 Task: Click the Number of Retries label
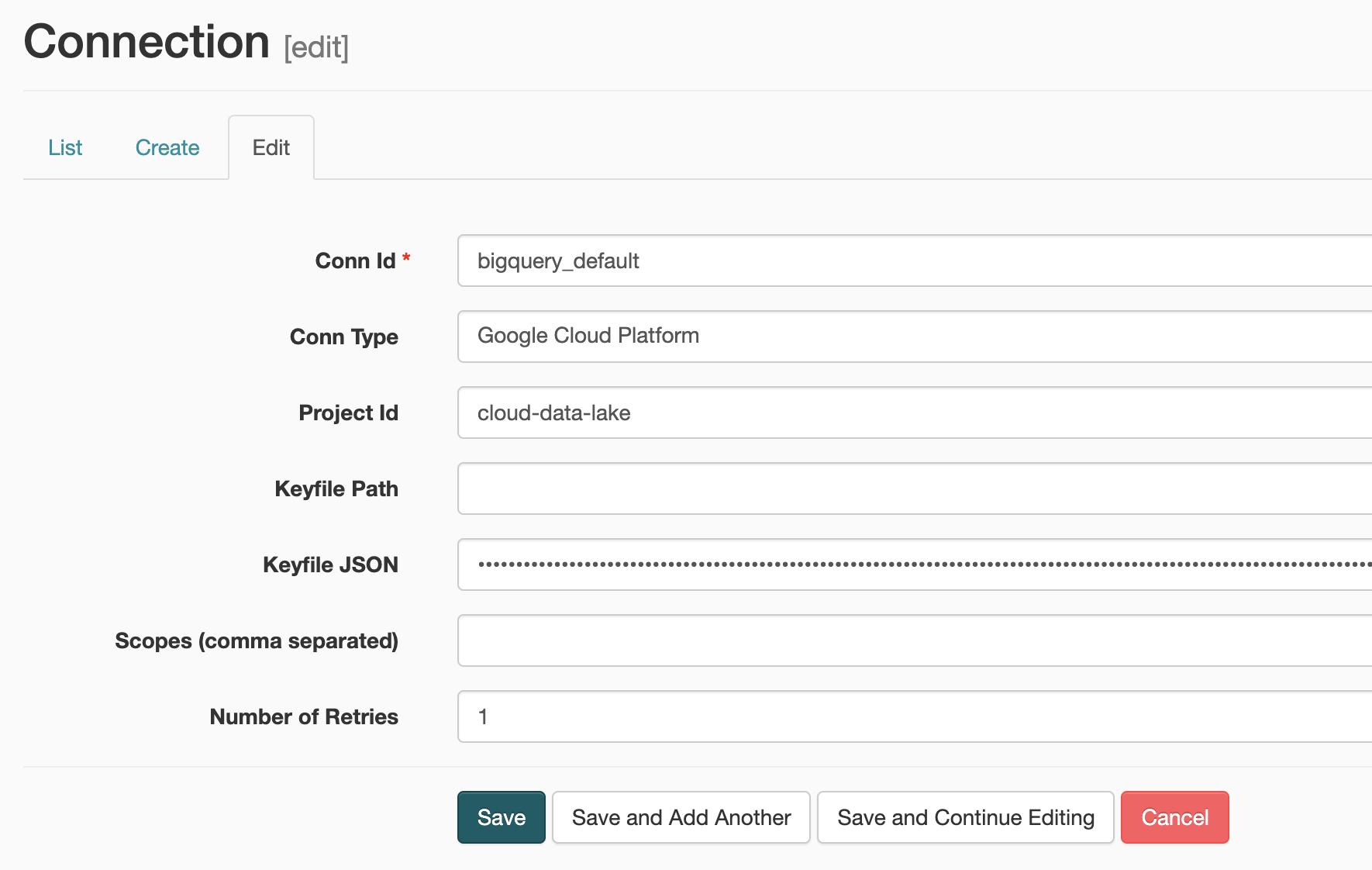pyautogui.click(x=304, y=716)
